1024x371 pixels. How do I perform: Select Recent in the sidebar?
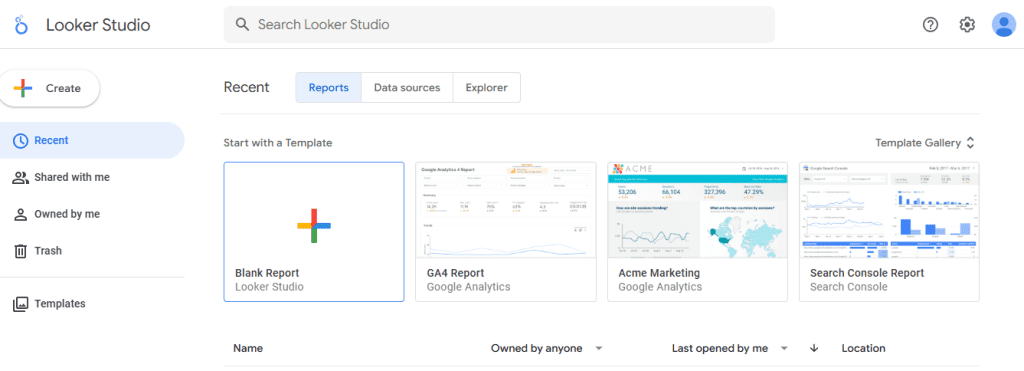(92, 140)
